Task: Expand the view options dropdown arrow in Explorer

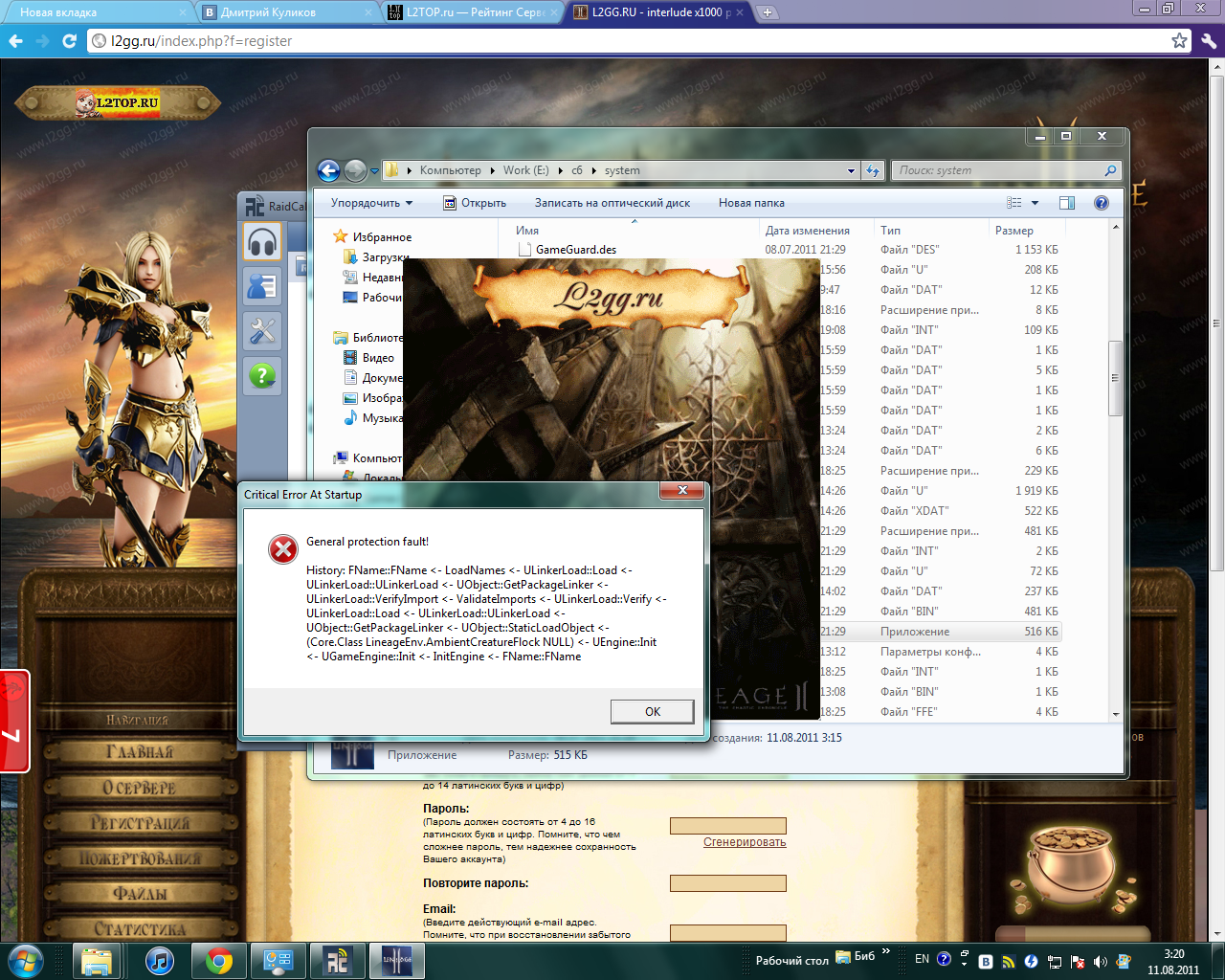Action: [1035, 203]
